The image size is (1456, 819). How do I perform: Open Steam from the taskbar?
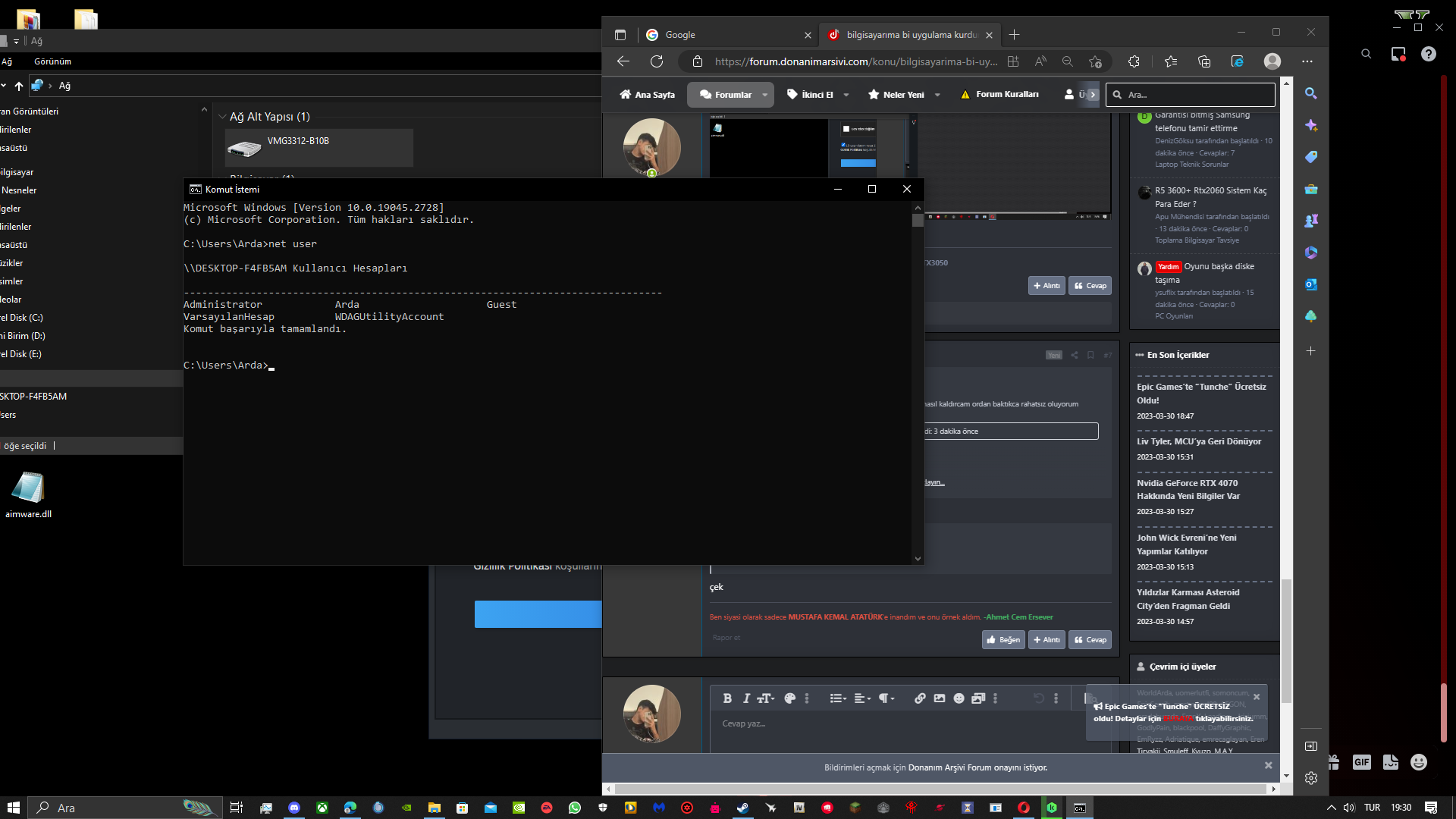[x=742, y=808]
